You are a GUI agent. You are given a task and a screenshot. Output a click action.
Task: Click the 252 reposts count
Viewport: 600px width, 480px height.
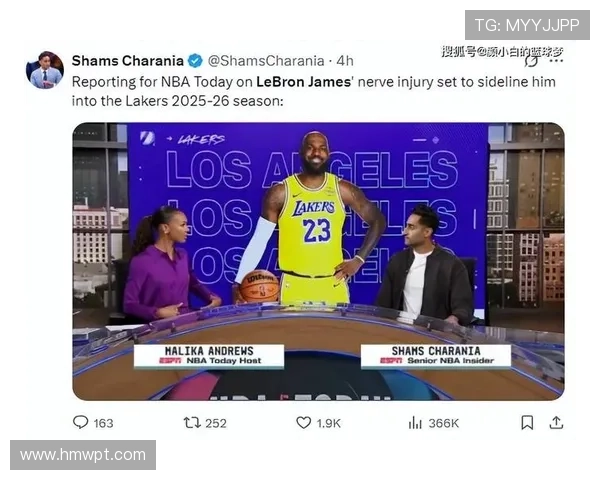[x=216, y=423]
